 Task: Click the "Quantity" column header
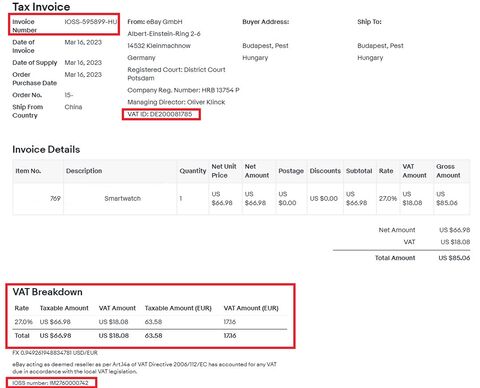coord(193,171)
